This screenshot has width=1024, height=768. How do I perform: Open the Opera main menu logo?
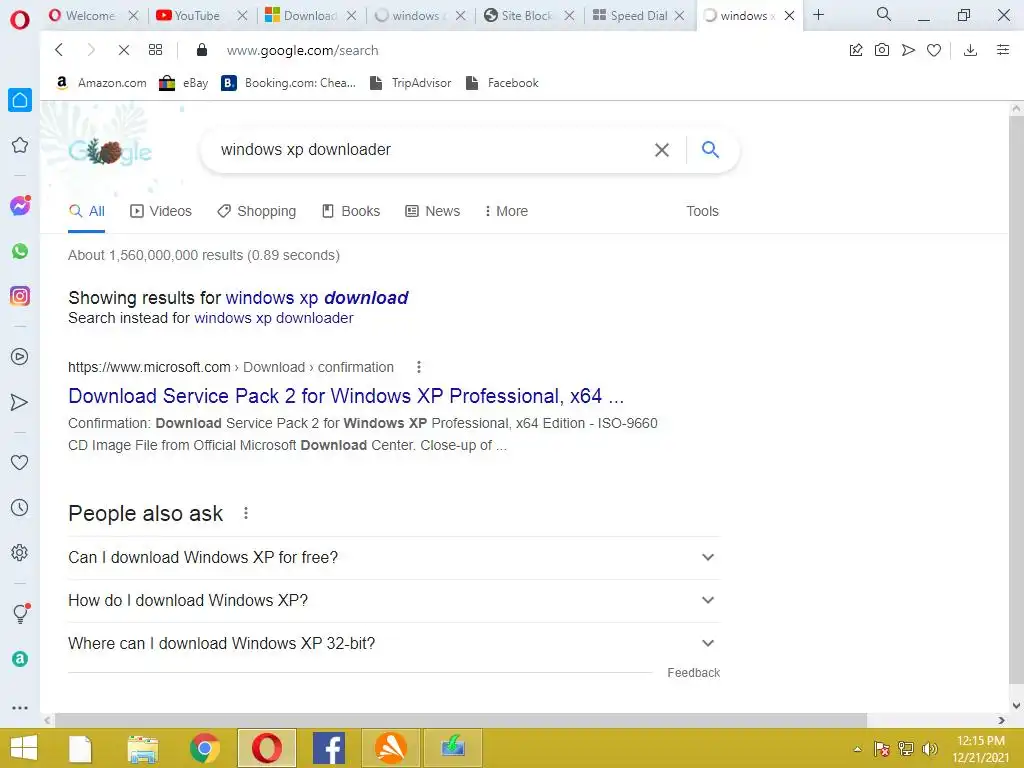coord(20,20)
